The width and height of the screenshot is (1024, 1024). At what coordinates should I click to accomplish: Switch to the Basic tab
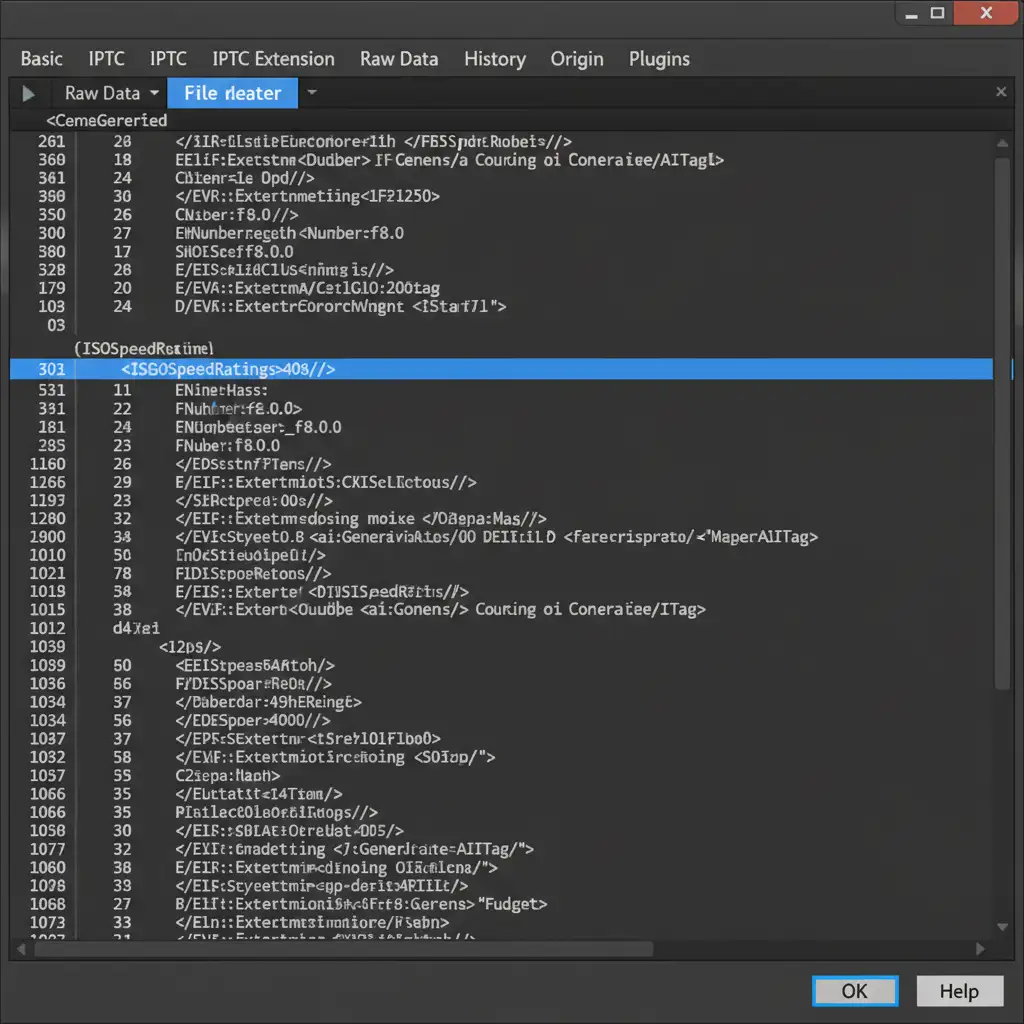tap(42, 59)
